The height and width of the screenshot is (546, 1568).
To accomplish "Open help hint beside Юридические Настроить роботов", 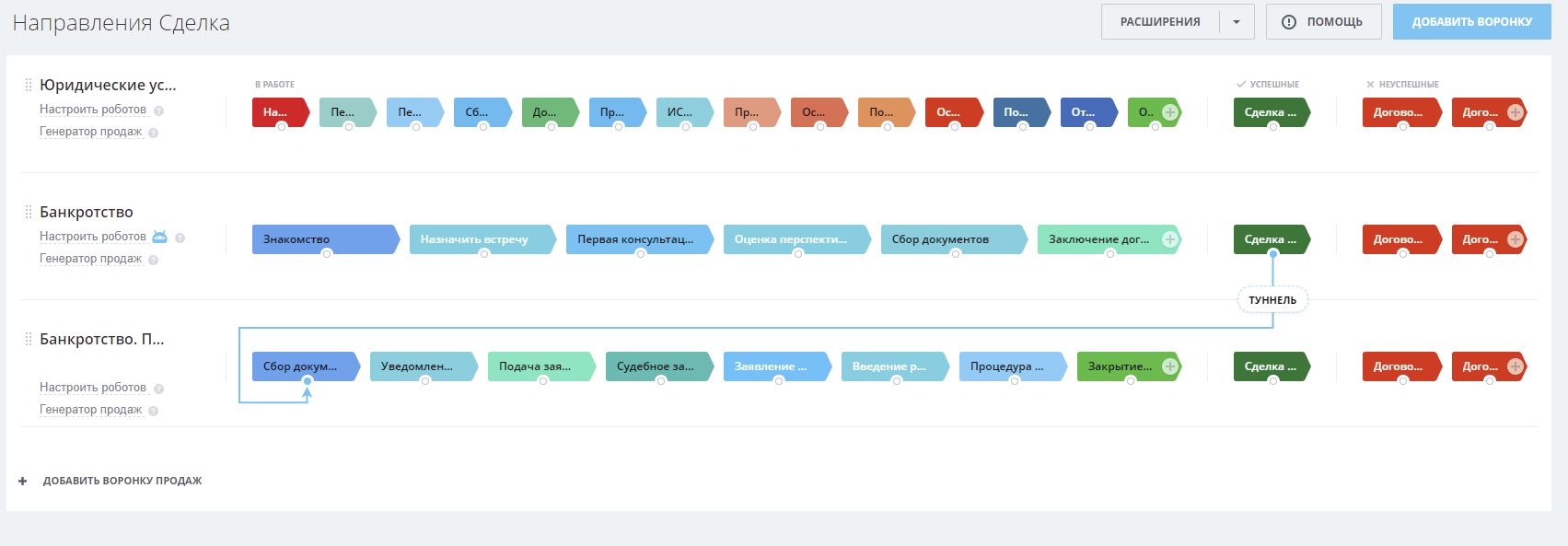I will point(159,110).
